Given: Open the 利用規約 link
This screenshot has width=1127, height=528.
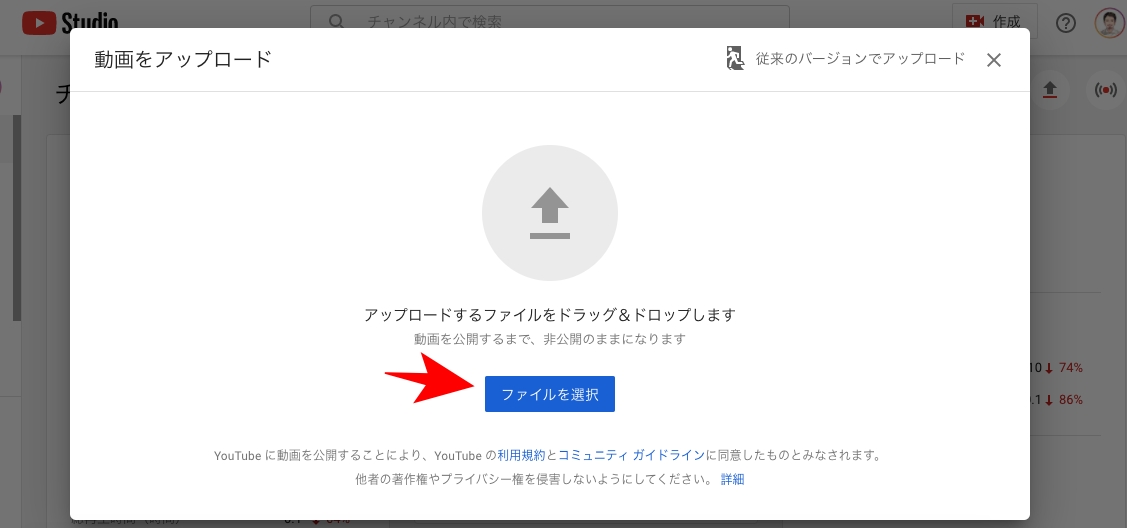Looking at the screenshot, I should [521, 455].
